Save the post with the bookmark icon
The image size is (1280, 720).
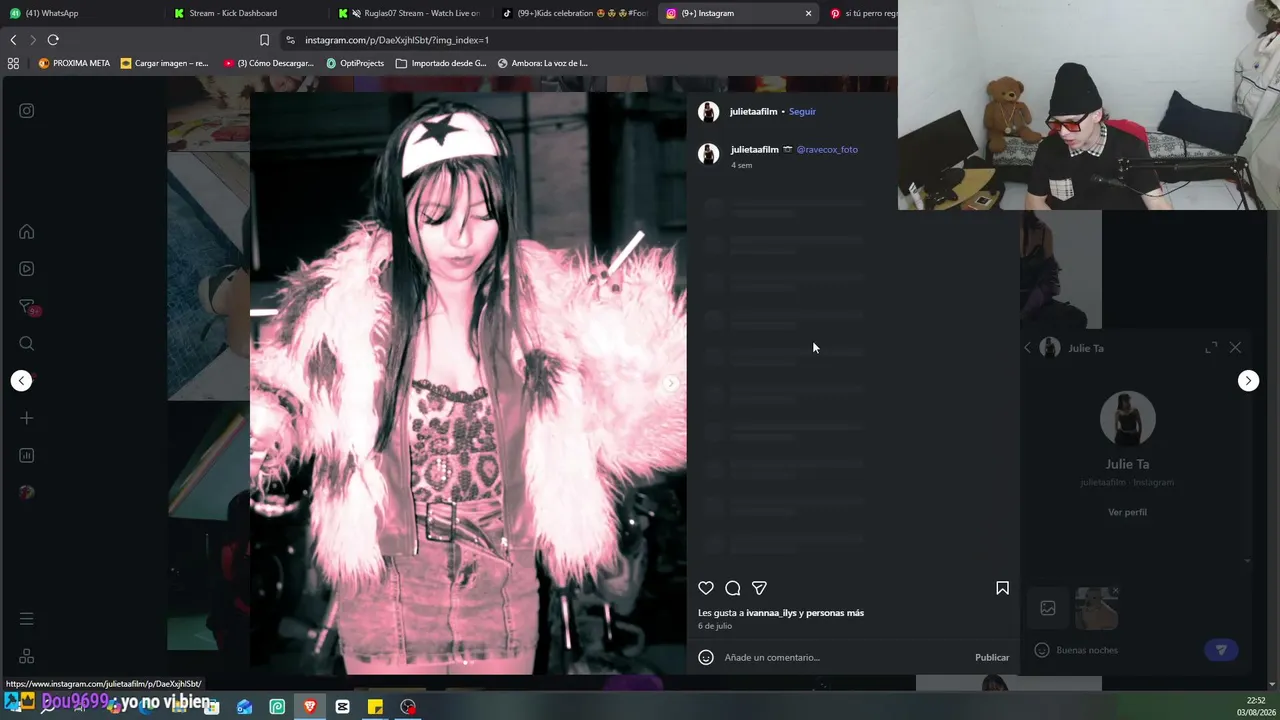click(1002, 588)
